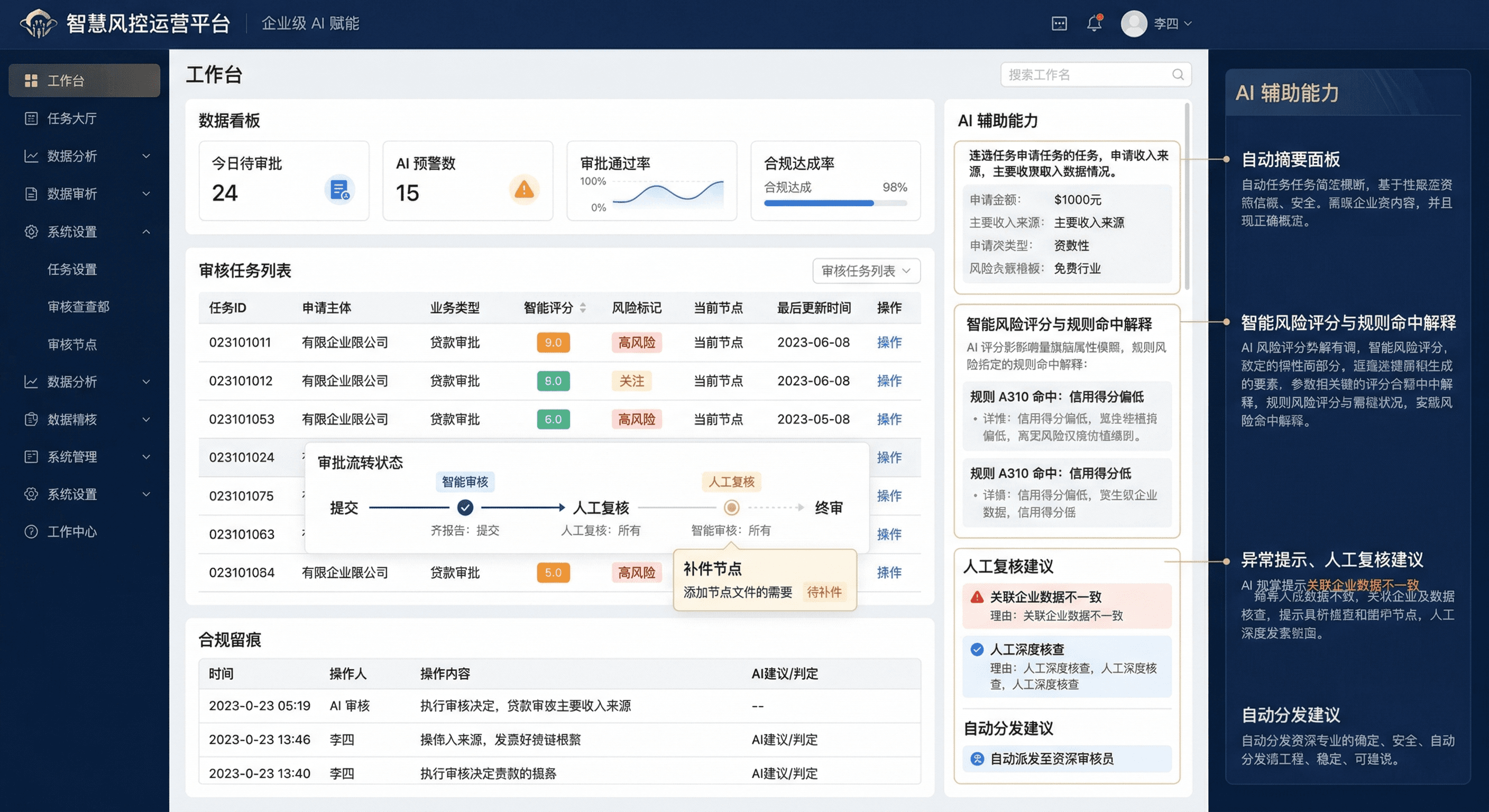Click the blue check icon for 人工深度核查
Image resolution: width=1489 pixels, height=812 pixels.
(x=977, y=650)
